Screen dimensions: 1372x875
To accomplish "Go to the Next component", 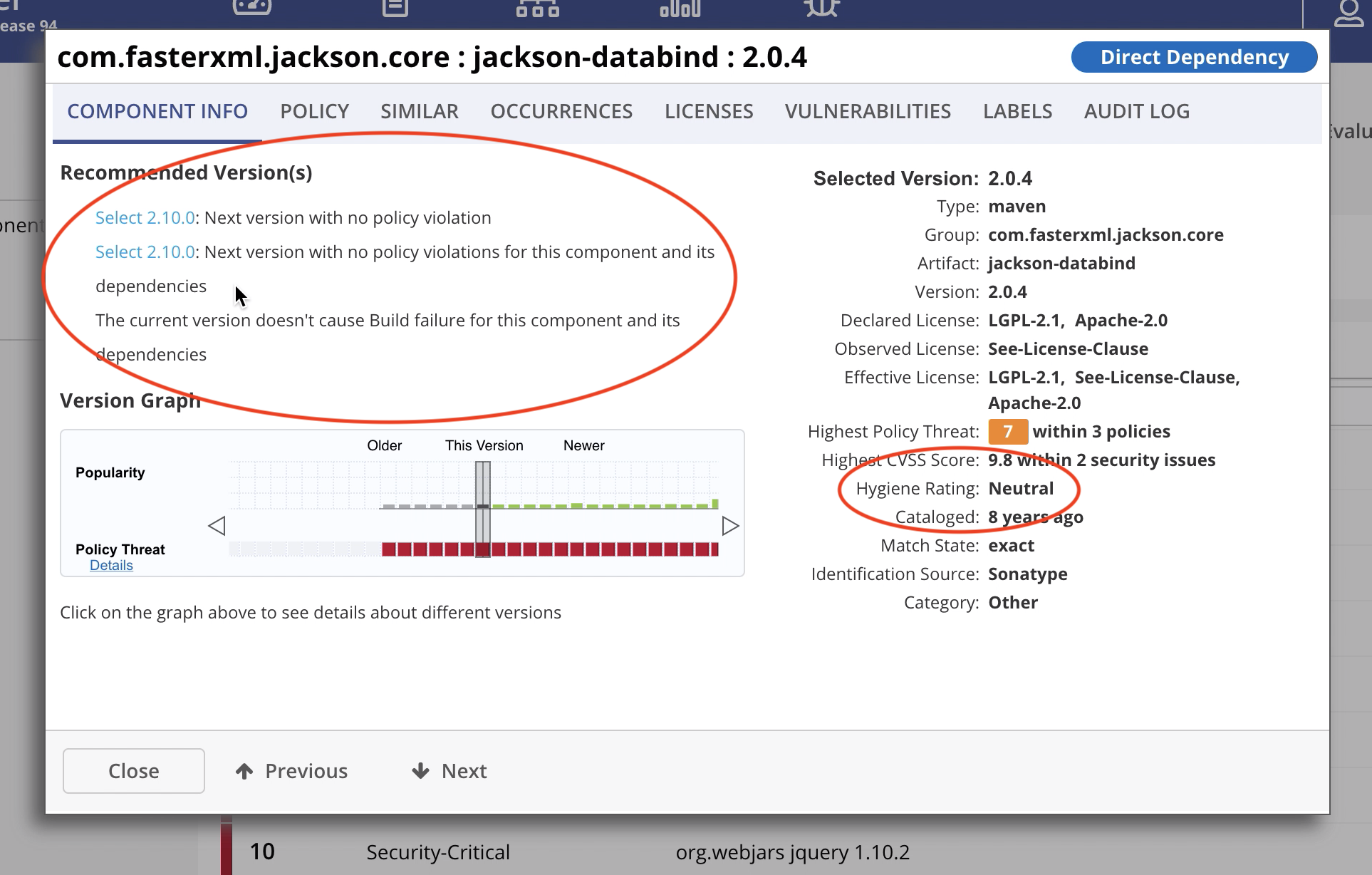I will (449, 771).
